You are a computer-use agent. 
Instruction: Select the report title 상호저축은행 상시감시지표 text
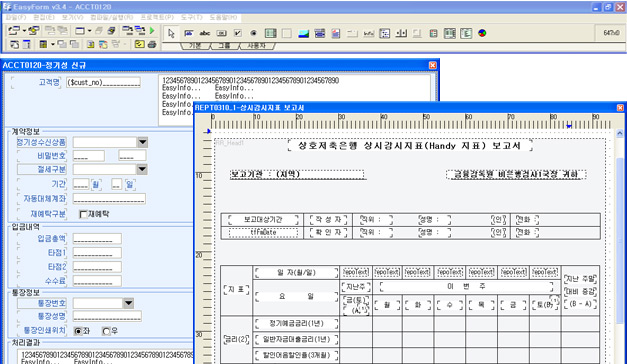point(410,146)
